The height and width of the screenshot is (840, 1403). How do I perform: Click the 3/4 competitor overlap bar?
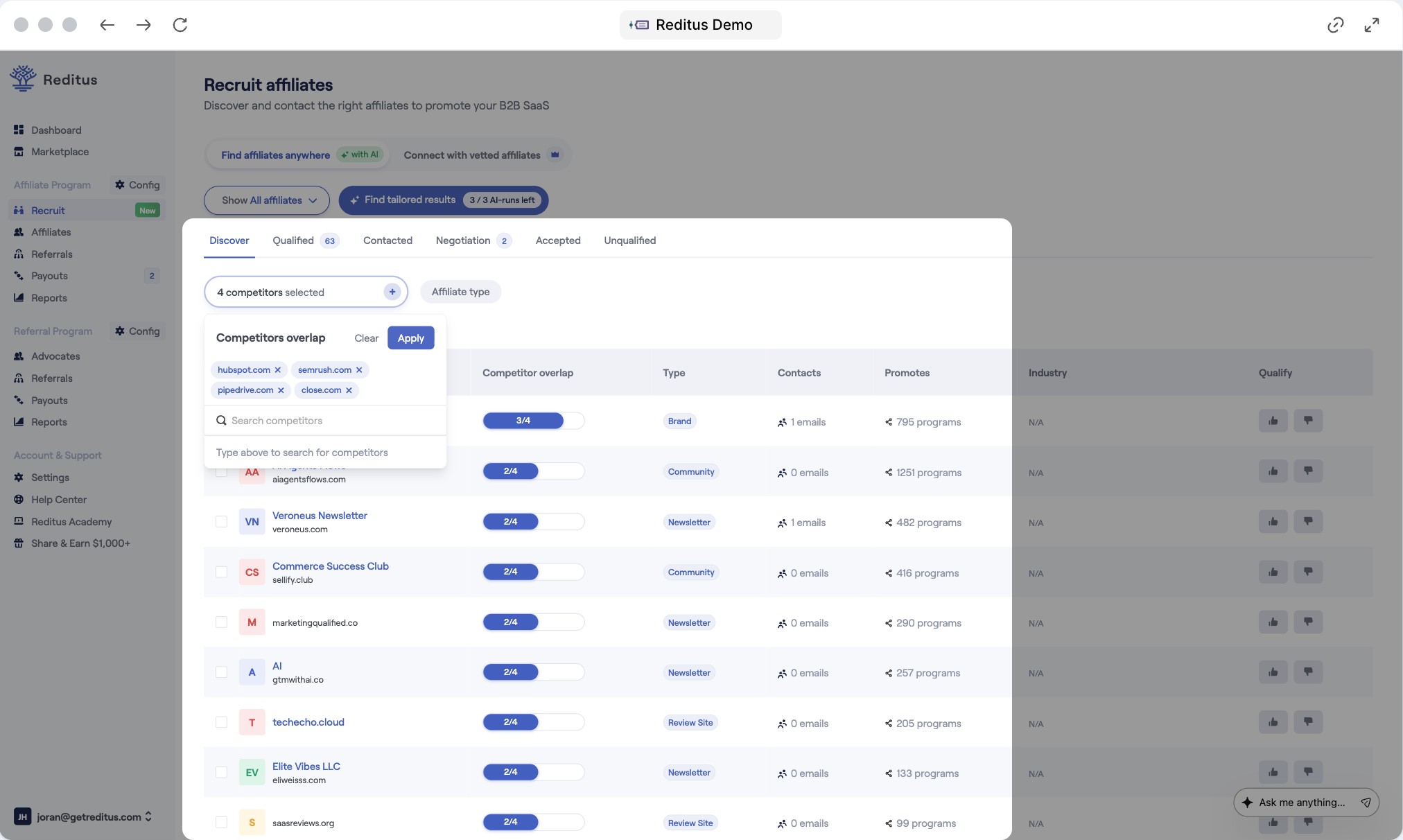(534, 421)
